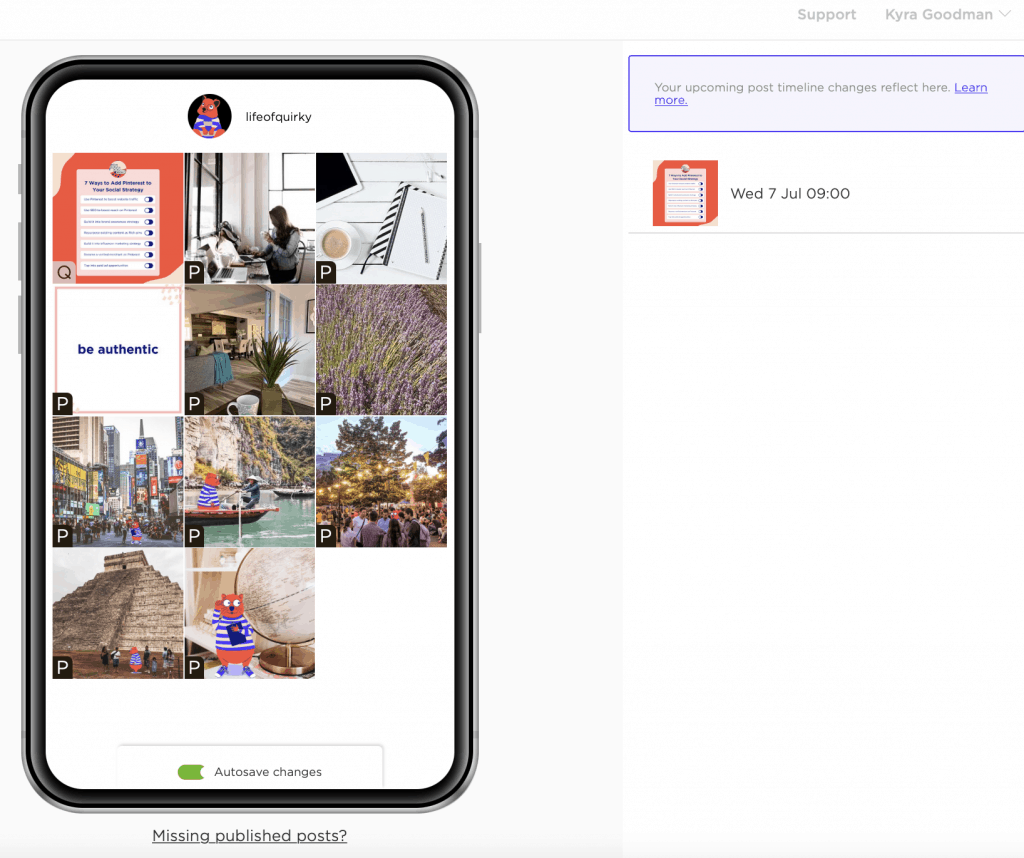1024x858 pixels.
Task: Click the Q queued badge on the Pinterest tips post
Action: [x=63, y=272]
